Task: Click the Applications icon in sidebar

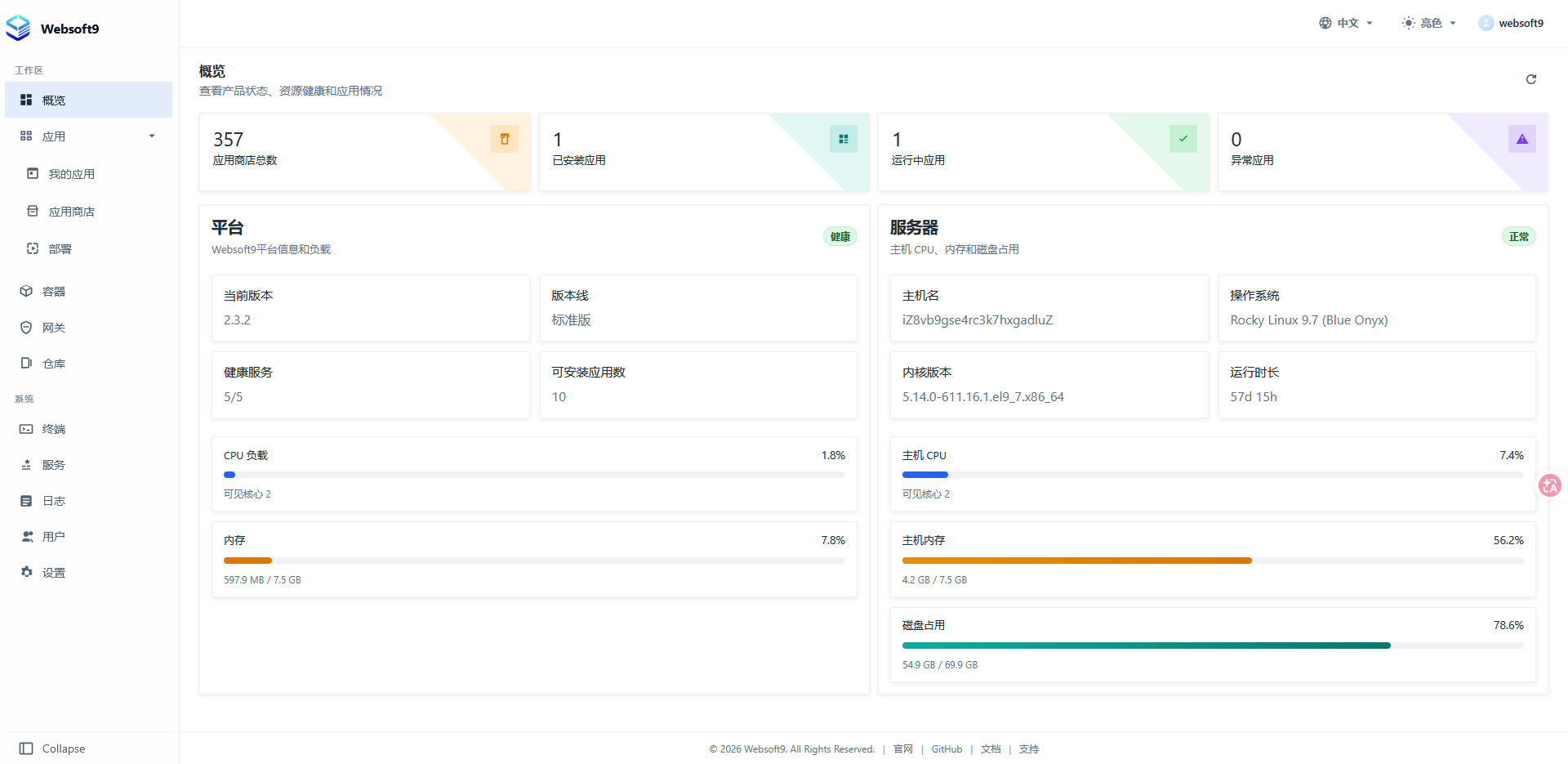Action: pos(26,136)
